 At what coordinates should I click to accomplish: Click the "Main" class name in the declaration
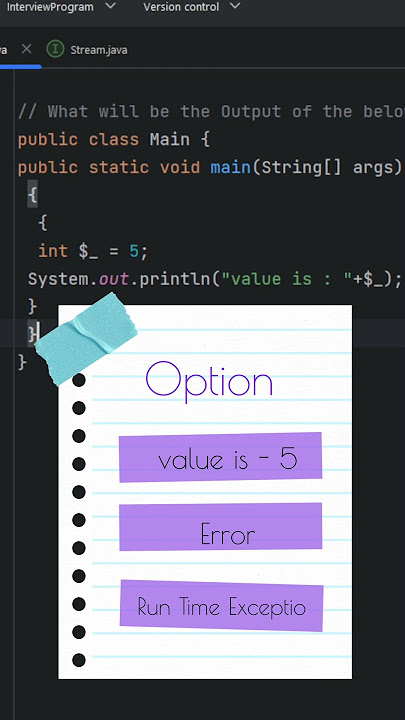point(169,139)
